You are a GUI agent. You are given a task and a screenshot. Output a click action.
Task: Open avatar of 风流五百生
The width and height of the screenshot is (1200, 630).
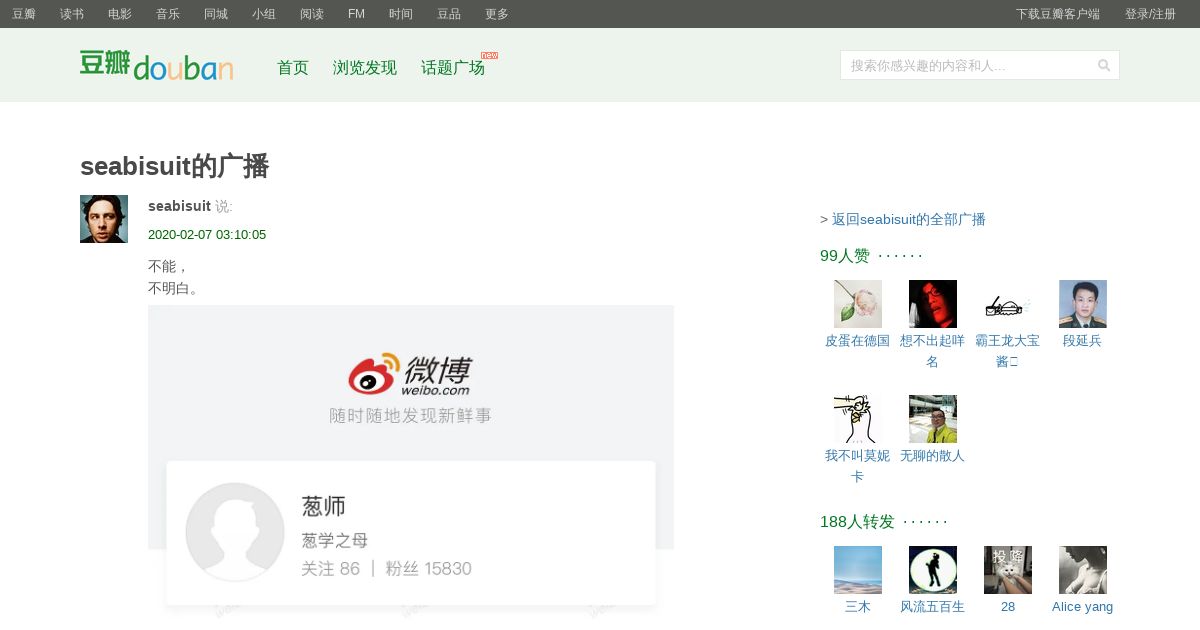(x=933, y=570)
